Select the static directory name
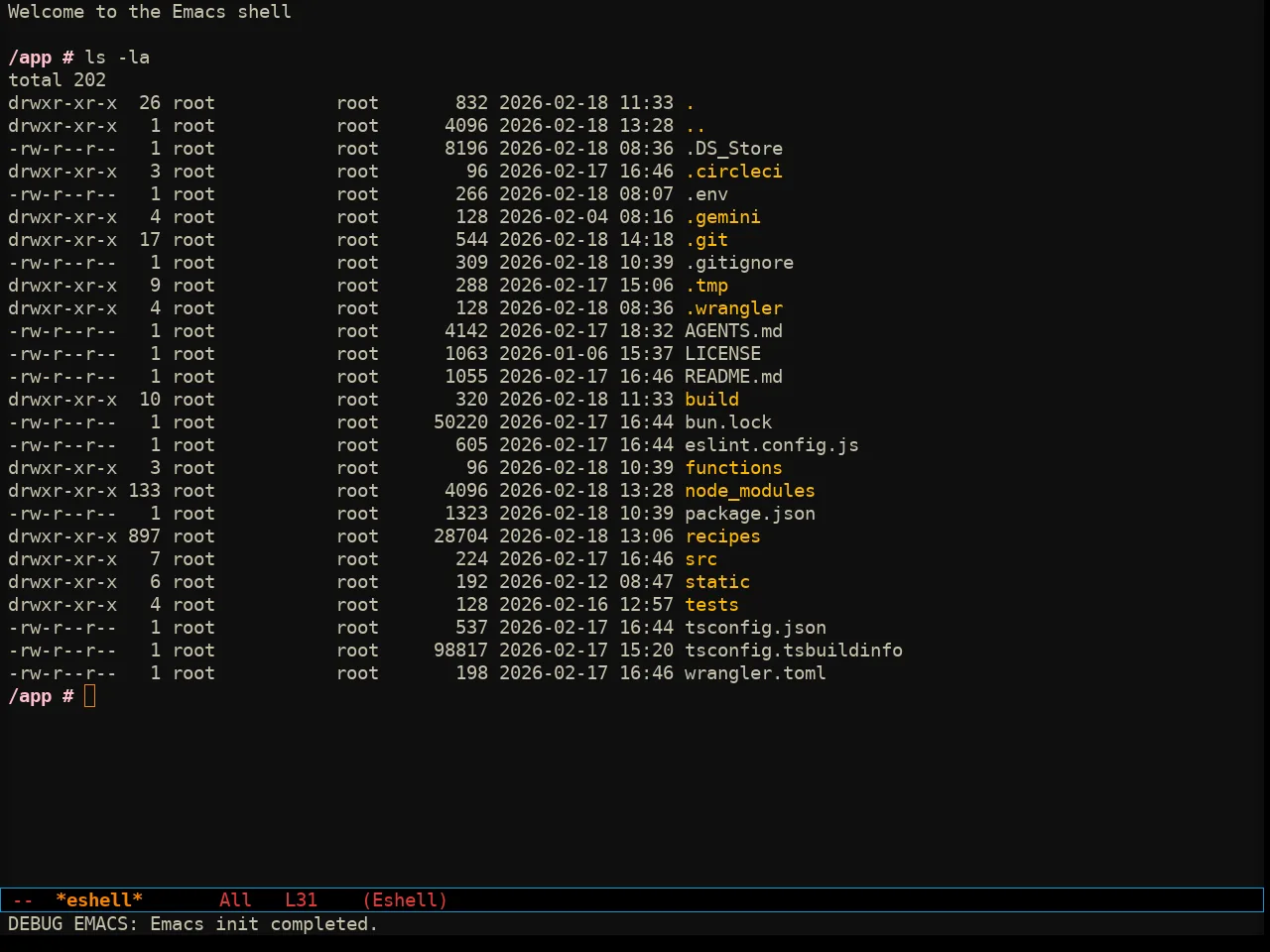The height and width of the screenshot is (952, 1270). tap(718, 582)
